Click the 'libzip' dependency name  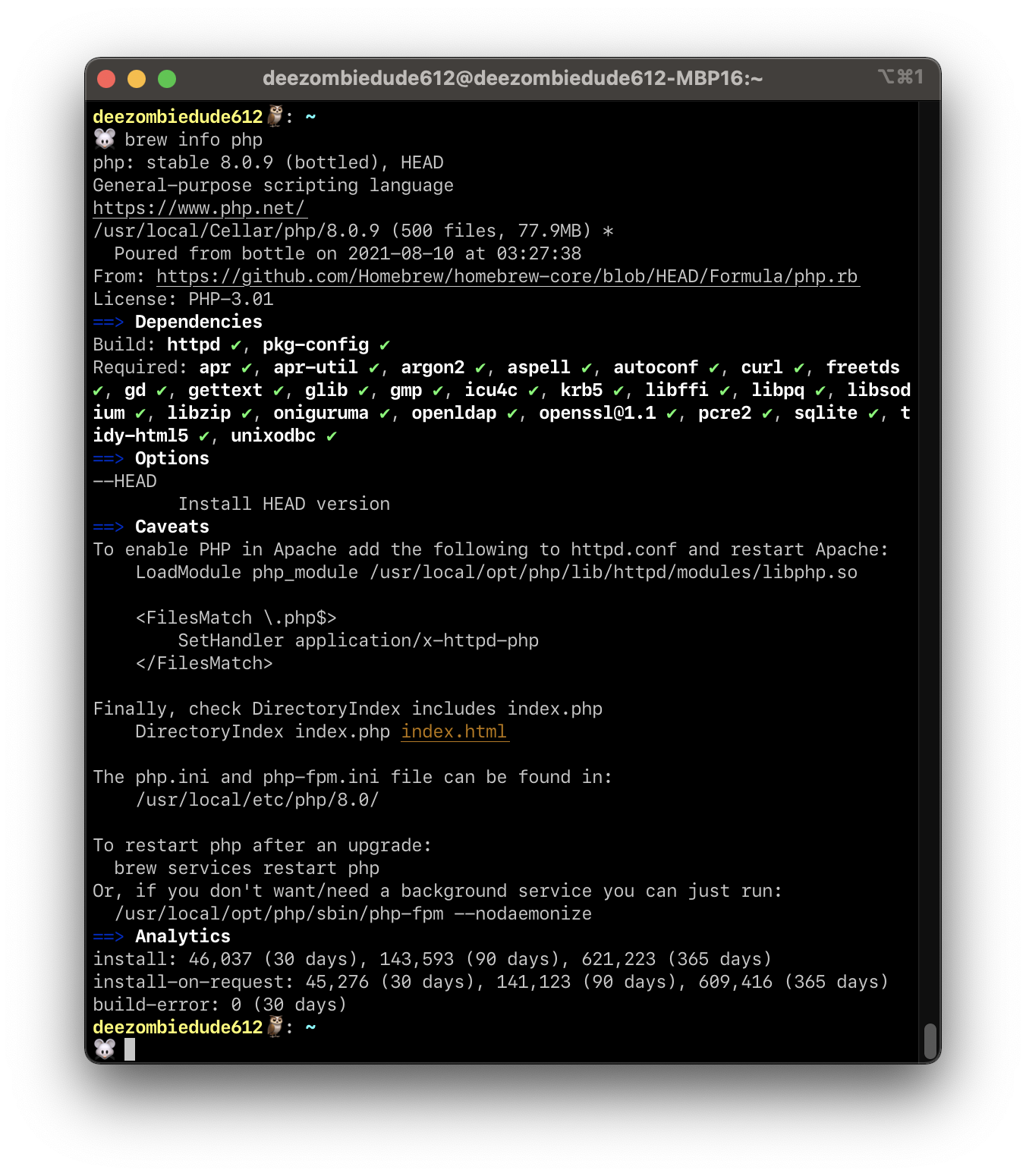(199, 413)
